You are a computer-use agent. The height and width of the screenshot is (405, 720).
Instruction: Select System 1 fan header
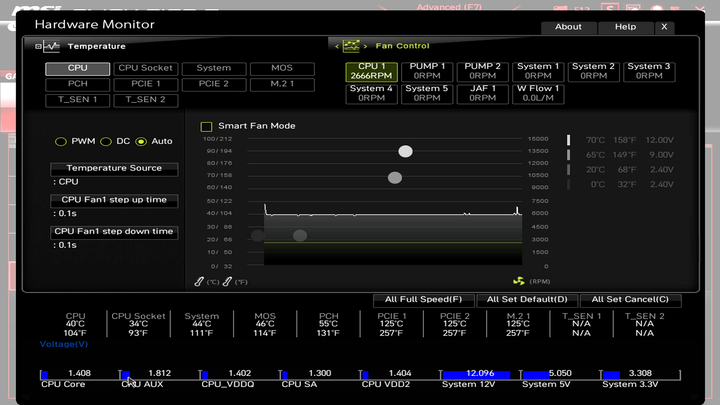(x=538, y=72)
